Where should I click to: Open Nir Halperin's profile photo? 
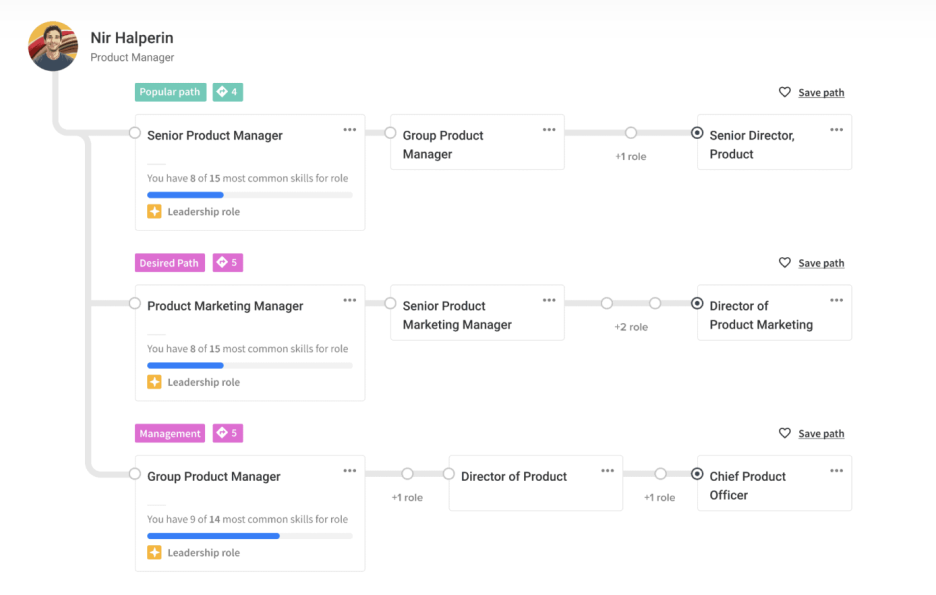pos(53,46)
